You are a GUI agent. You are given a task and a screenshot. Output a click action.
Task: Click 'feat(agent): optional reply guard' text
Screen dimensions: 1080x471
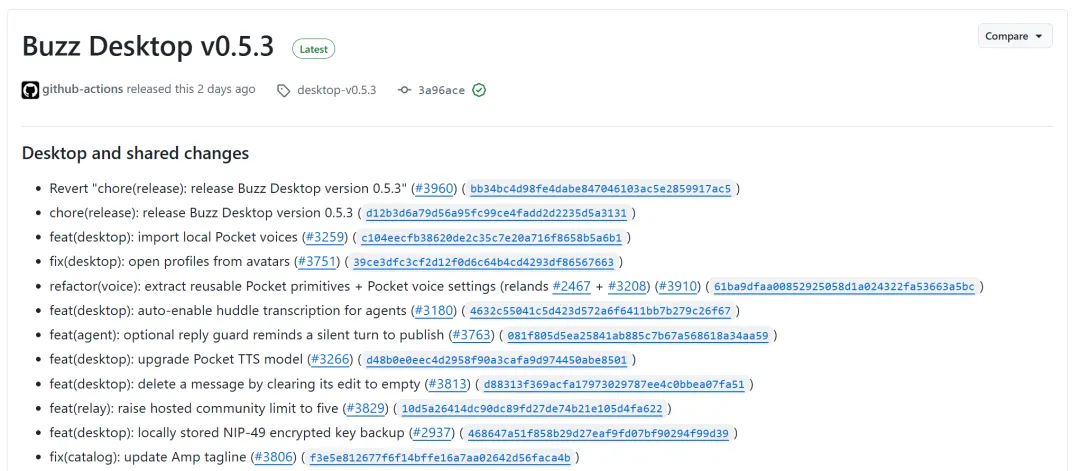pyautogui.click(x=247, y=335)
